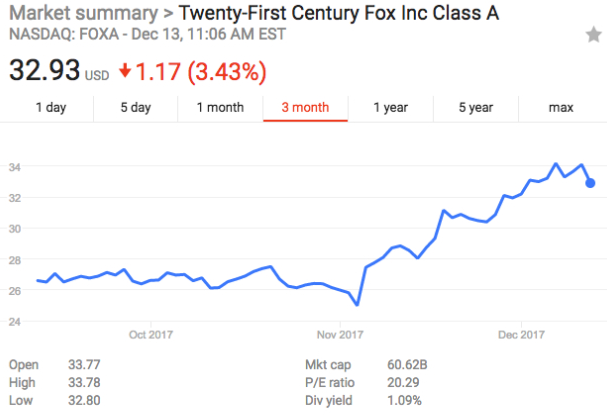The width and height of the screenshot is (607, 416).
Task: Select the 3 month tab
Action: click(x=305, y=107)
